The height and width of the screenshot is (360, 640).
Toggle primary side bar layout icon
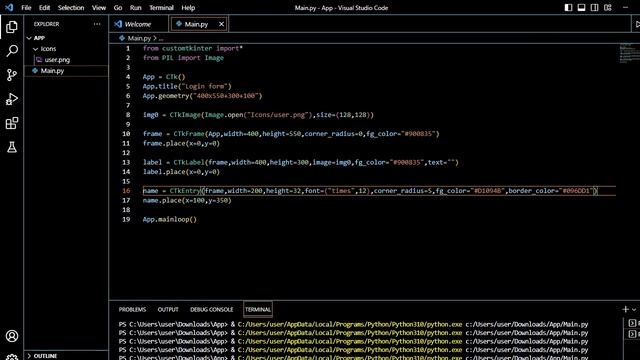(568, 7)
